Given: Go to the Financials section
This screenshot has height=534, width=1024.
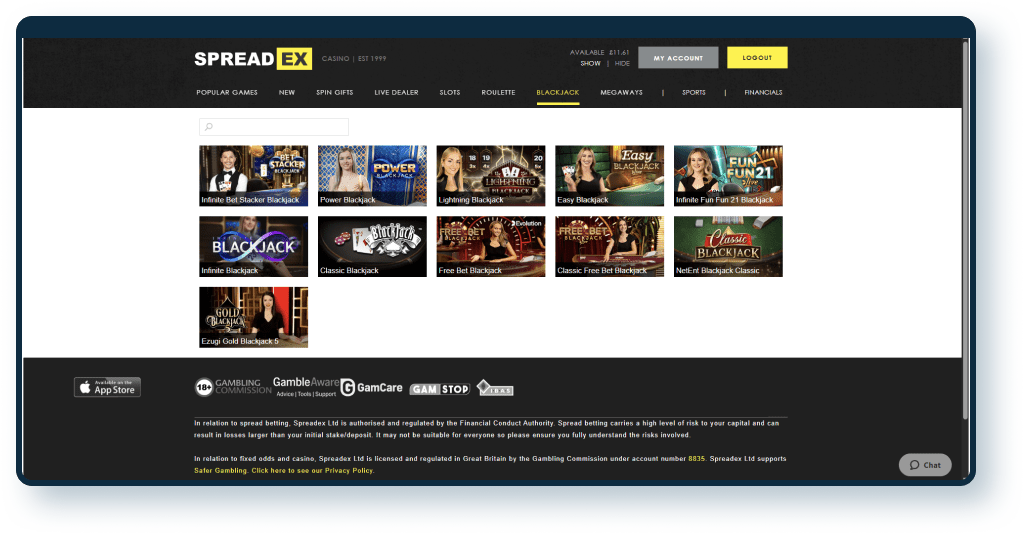Looking at the screenshot, I should (763, 93).
